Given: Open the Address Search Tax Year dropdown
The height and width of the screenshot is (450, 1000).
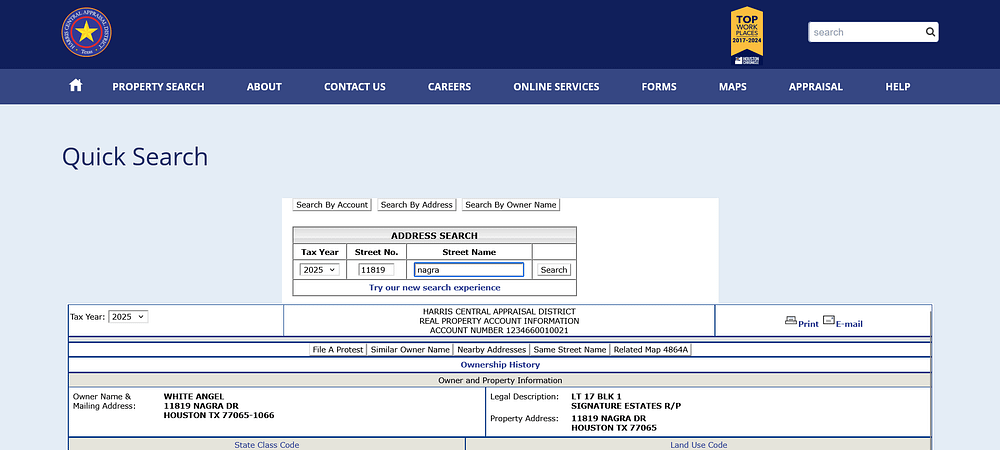Looking at the screenshot, I should point(320,270).
